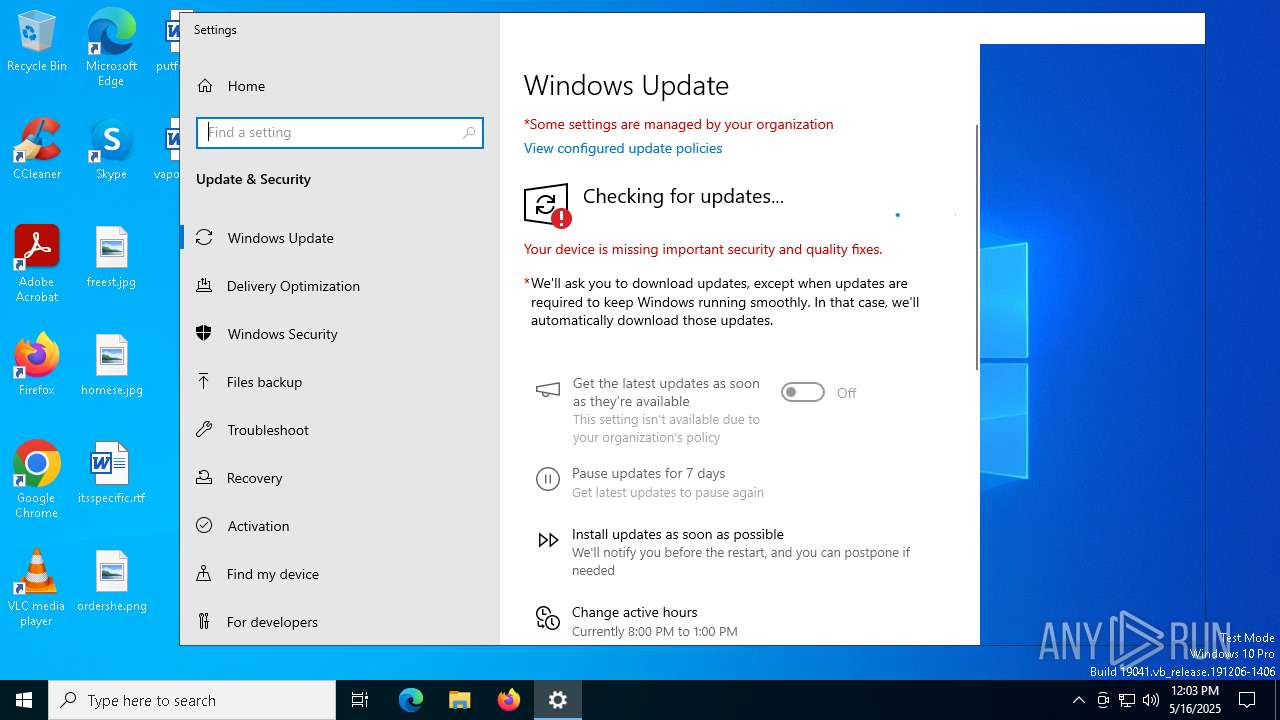The width and height of the screenshot is (1280, 720).
Task: Launch Google Chrome desktop shortcut
Action: 37,480
